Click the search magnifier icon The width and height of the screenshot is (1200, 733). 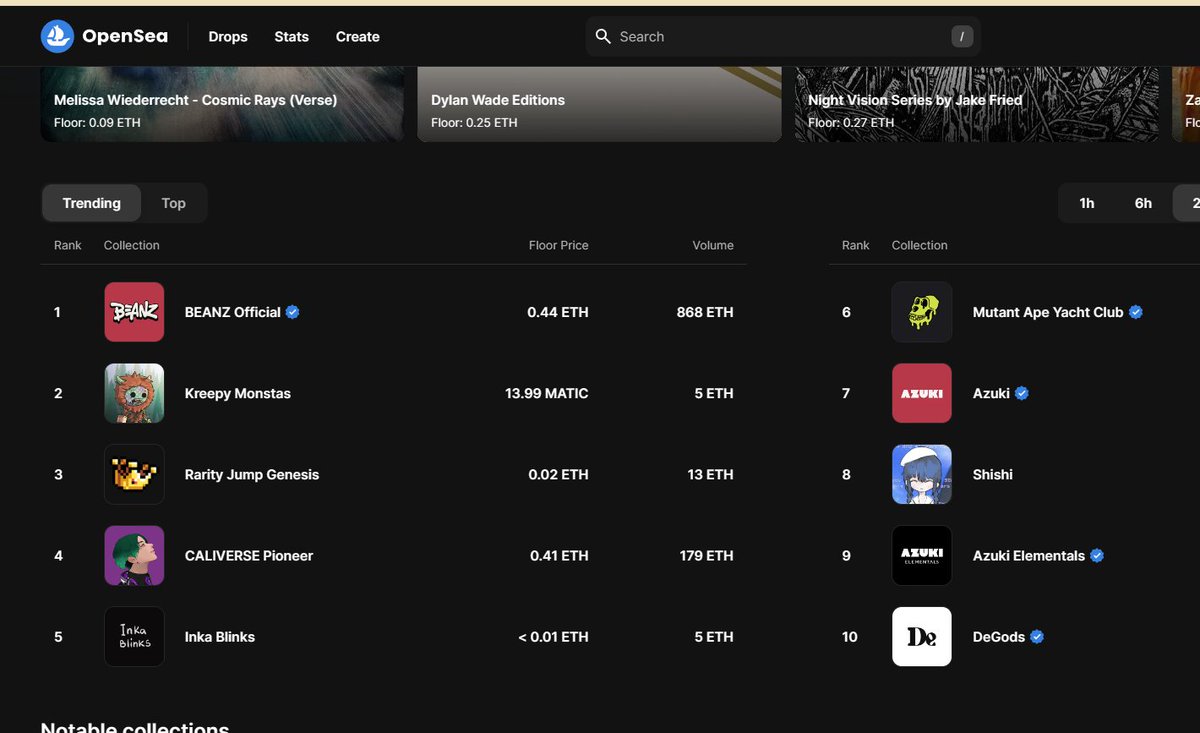coord(603,36)
